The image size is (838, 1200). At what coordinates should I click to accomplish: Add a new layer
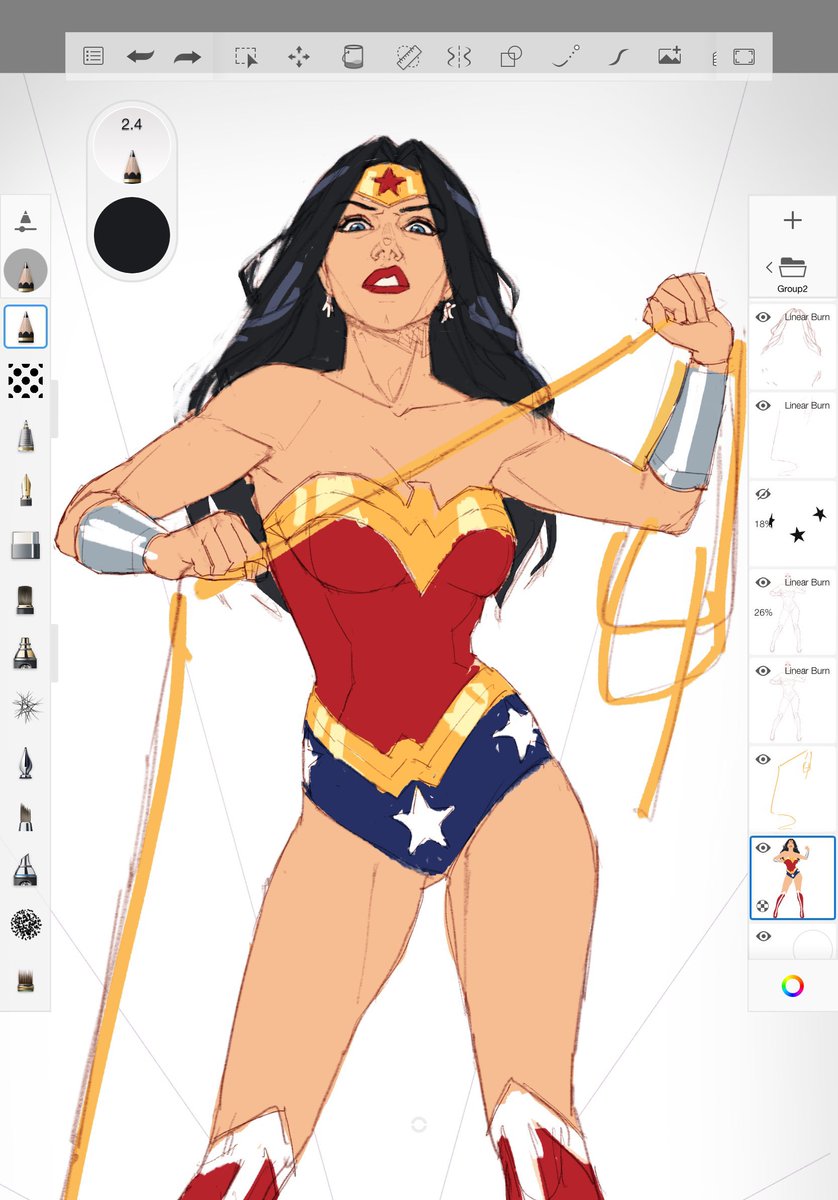click(x=792, y=221)
